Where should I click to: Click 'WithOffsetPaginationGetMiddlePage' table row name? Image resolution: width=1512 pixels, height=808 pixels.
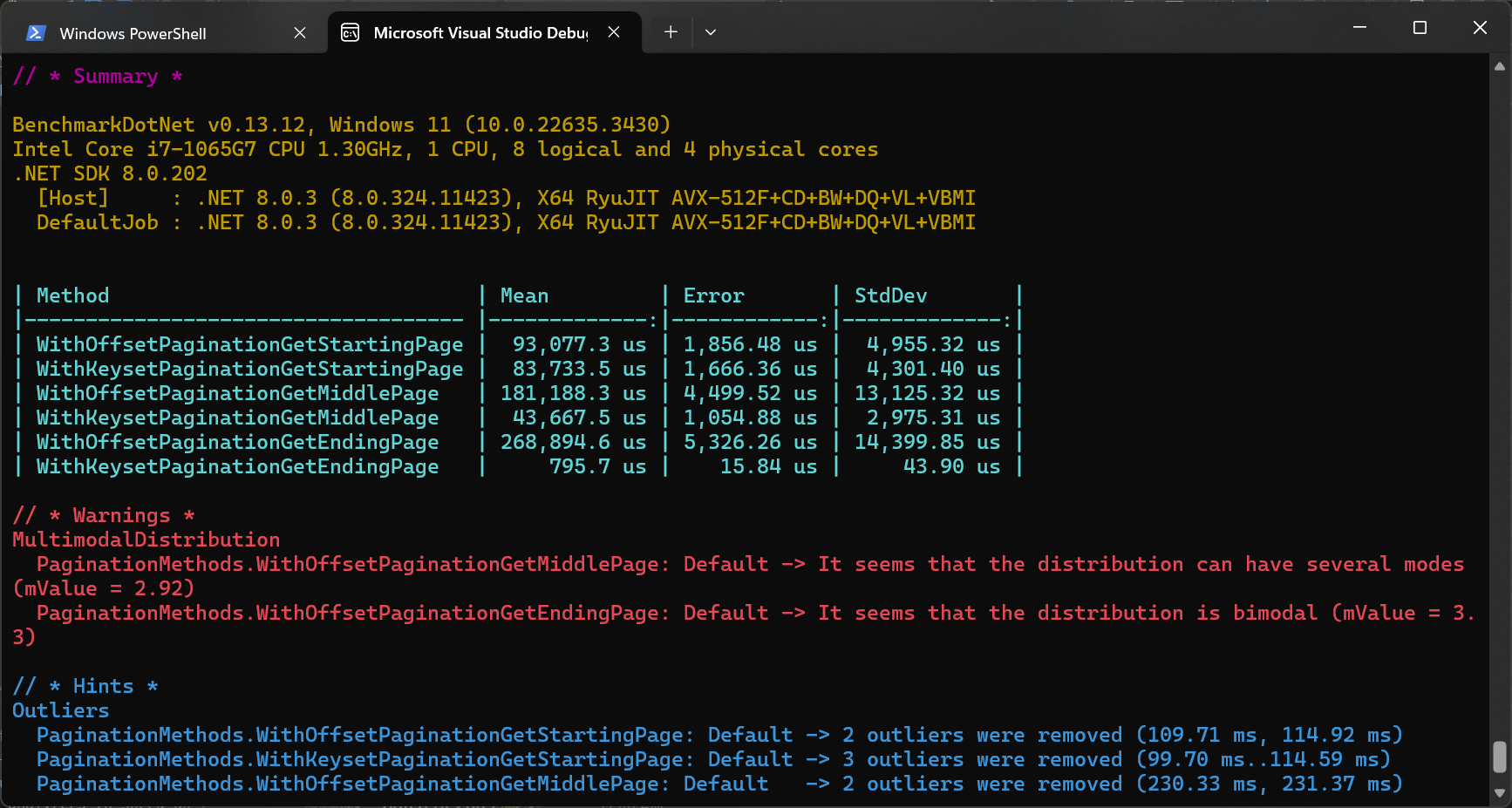click(x=238, y=394)
